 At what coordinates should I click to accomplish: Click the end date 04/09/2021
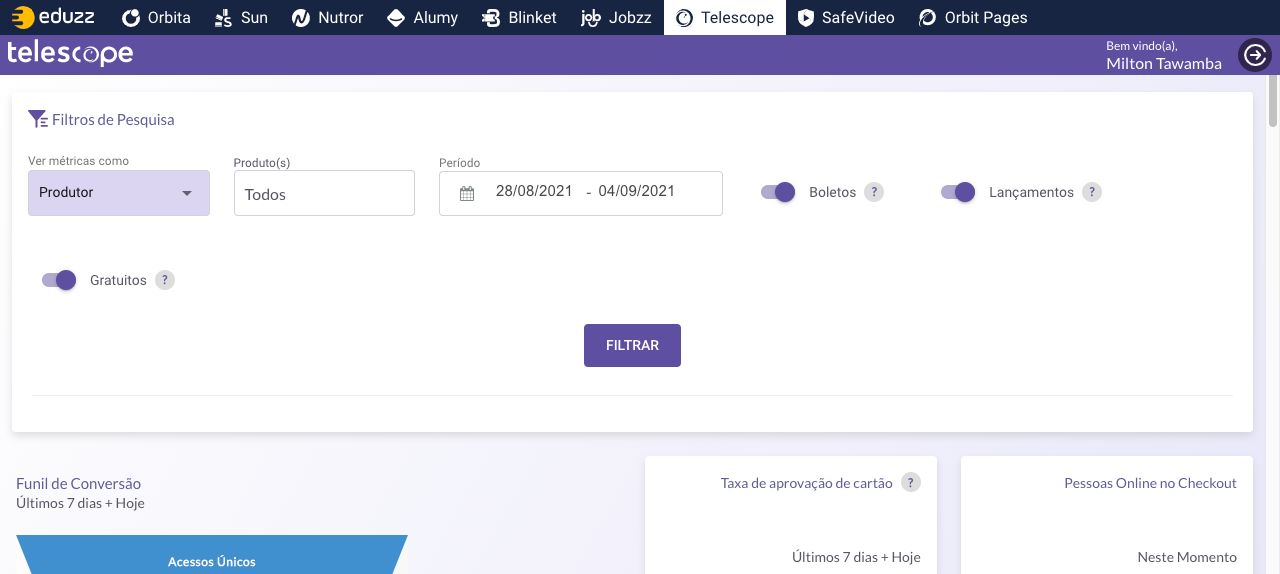pyautogui.click(x=637, y=191)
